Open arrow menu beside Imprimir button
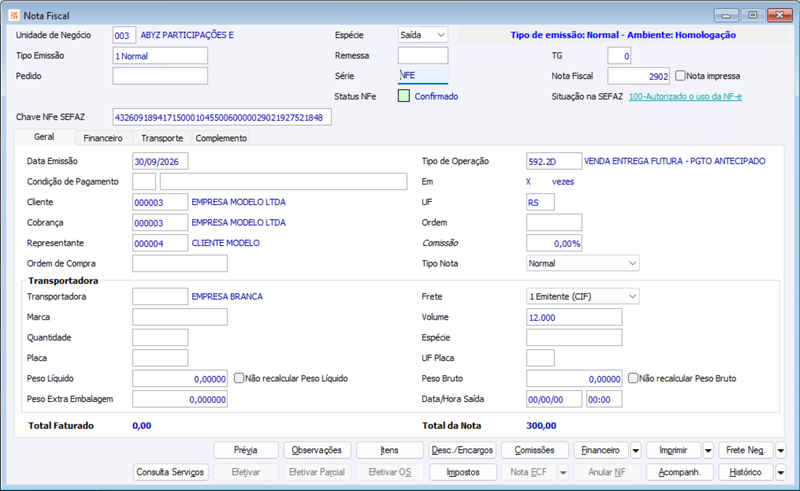This screenshot has width=800, height=491. (708, 450)
